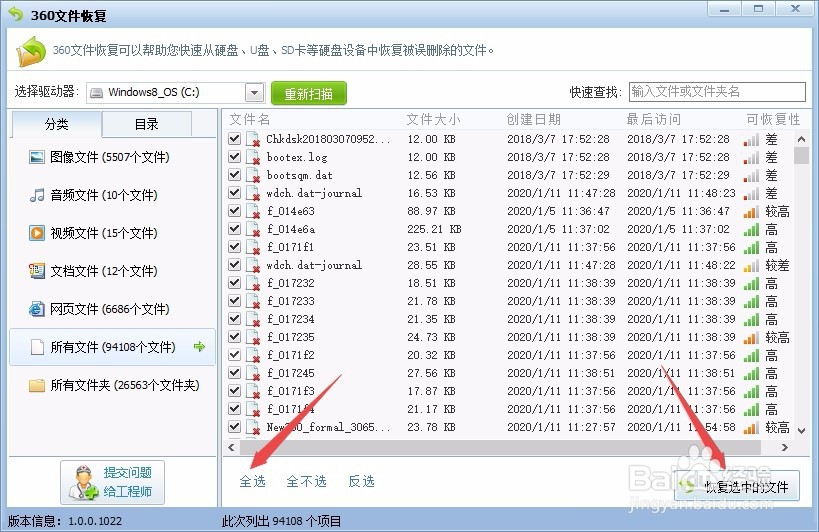Toggle checkbox for f_014e63

235,210
